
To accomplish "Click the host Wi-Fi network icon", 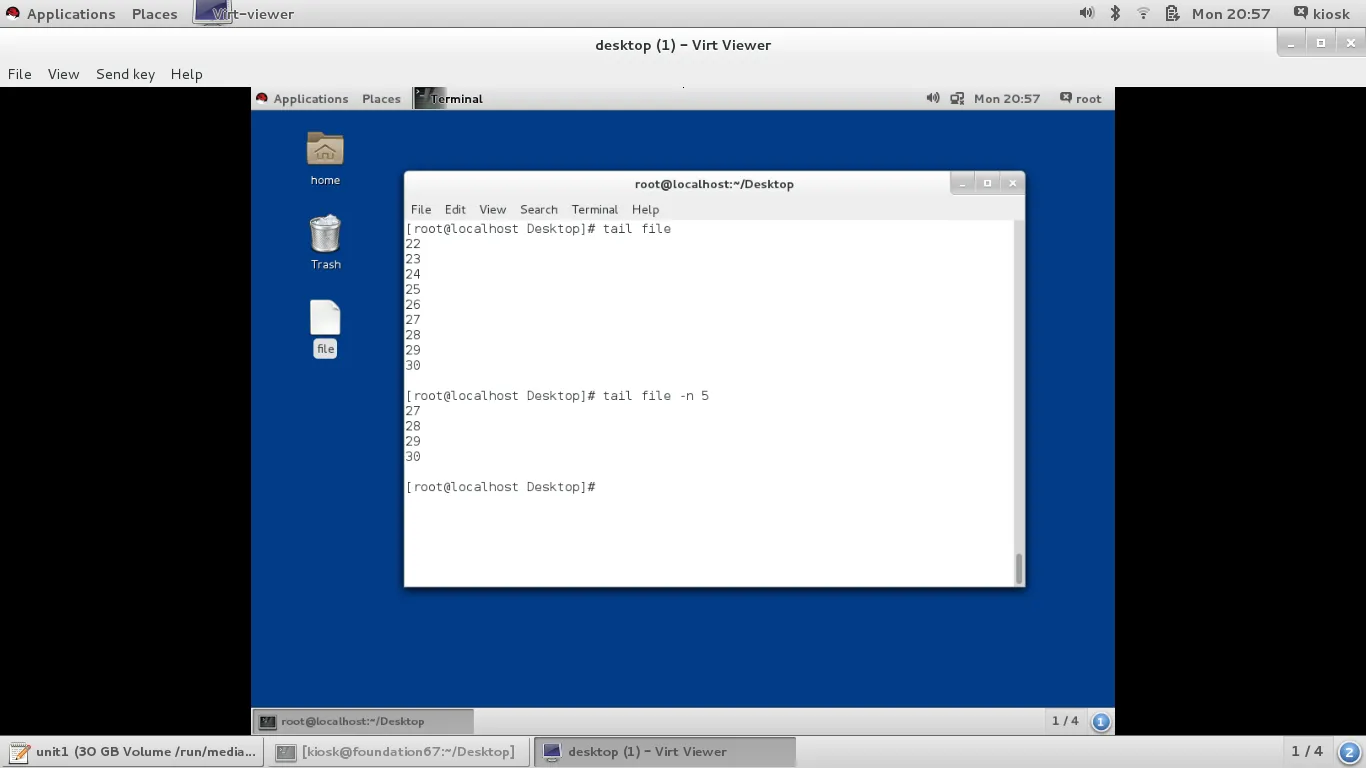I will point(1143,13).
